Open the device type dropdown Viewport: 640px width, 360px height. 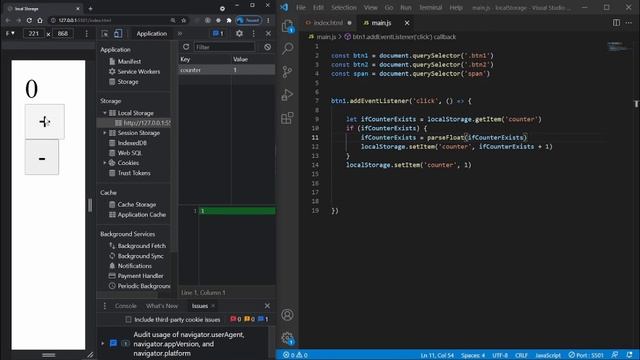(10, 33)
